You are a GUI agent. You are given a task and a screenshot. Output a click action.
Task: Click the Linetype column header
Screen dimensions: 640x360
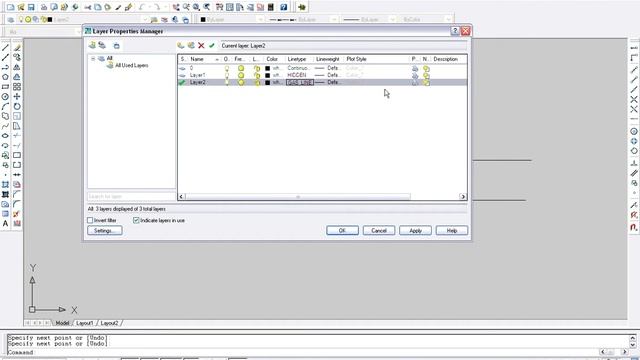(299, 59)
